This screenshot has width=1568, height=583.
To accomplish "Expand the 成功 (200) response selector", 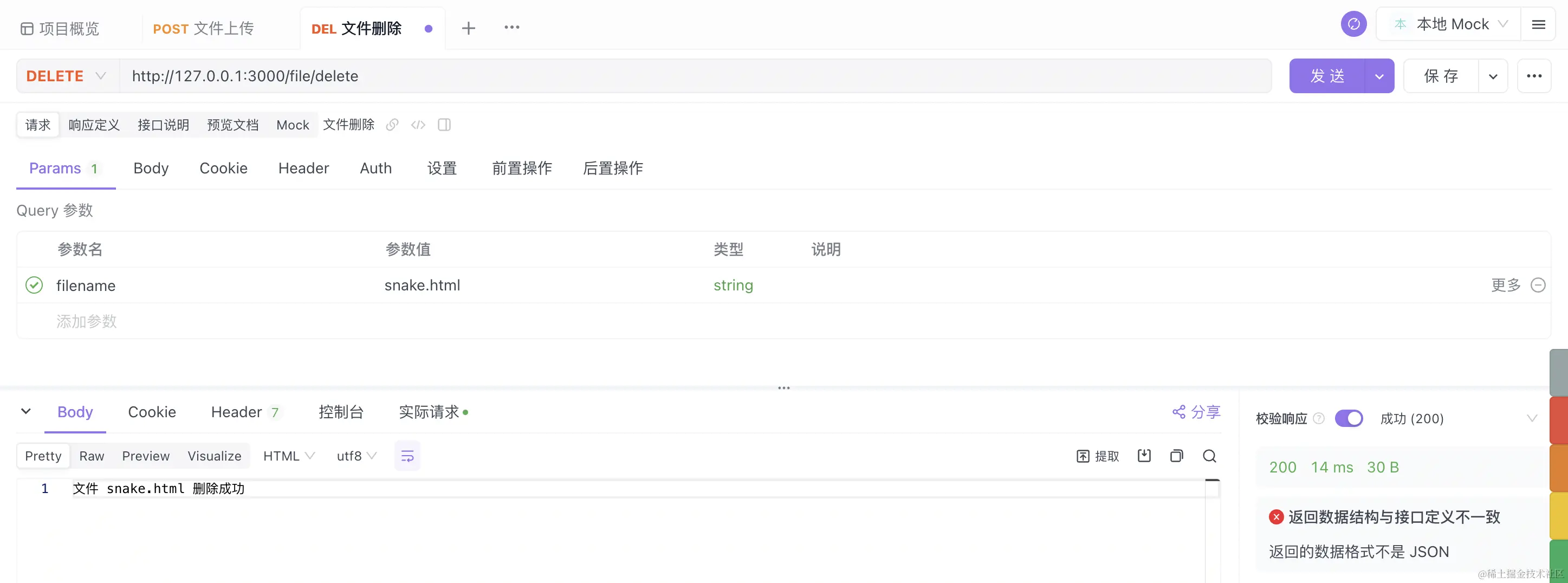I will (1459, 418).
